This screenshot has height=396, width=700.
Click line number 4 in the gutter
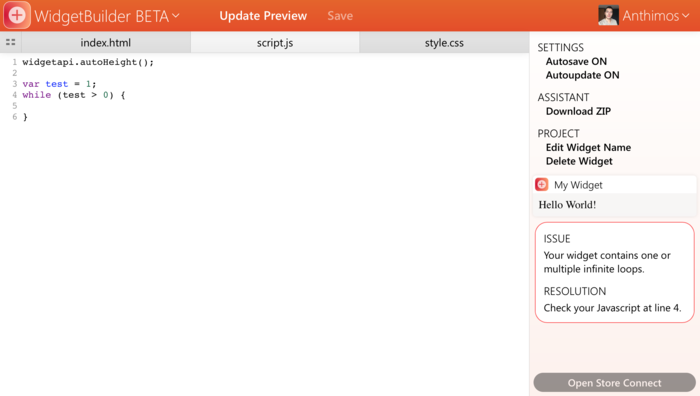pyautogui.click(x=14, y=95)
